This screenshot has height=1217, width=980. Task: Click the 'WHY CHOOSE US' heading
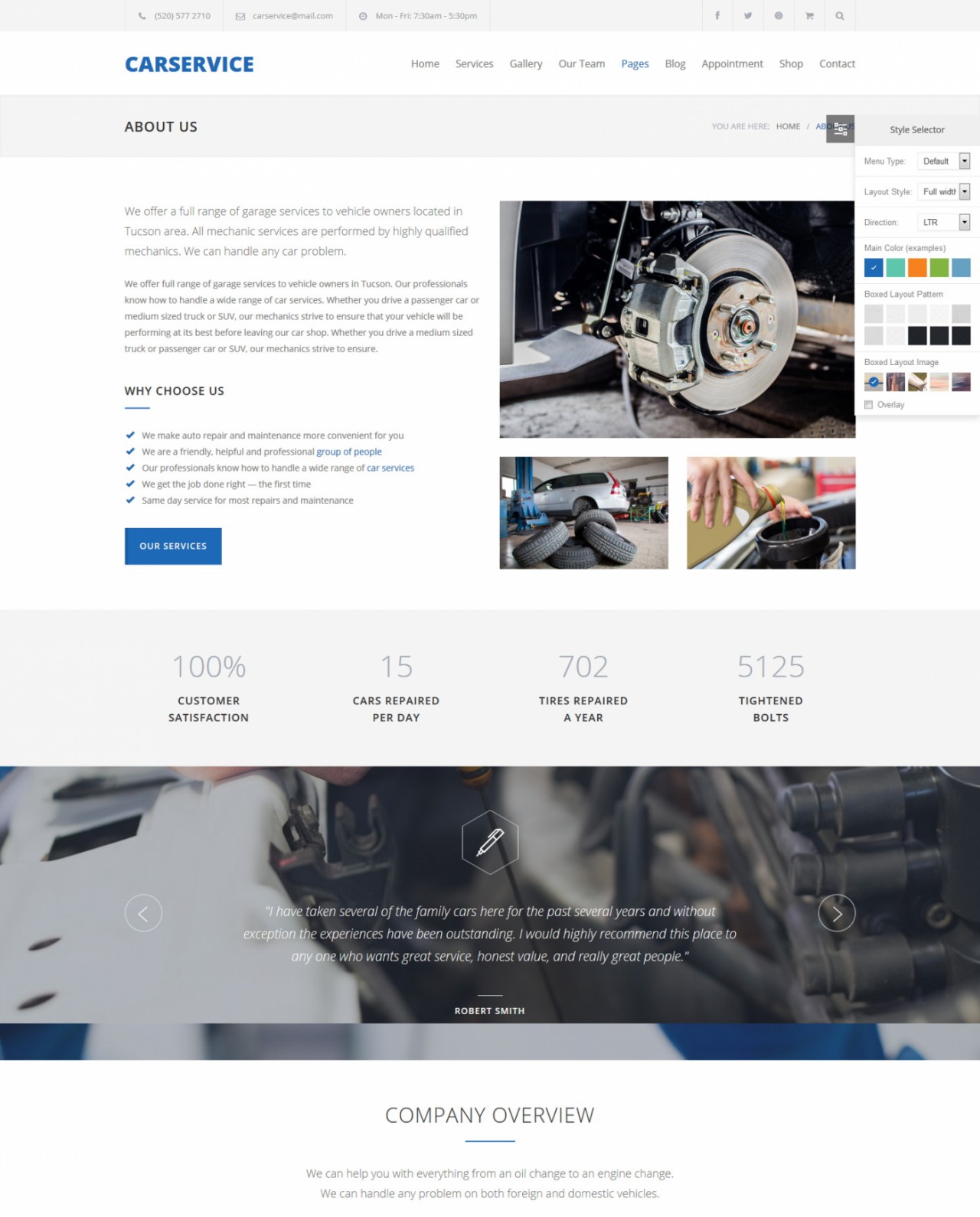tap(175, 391)
